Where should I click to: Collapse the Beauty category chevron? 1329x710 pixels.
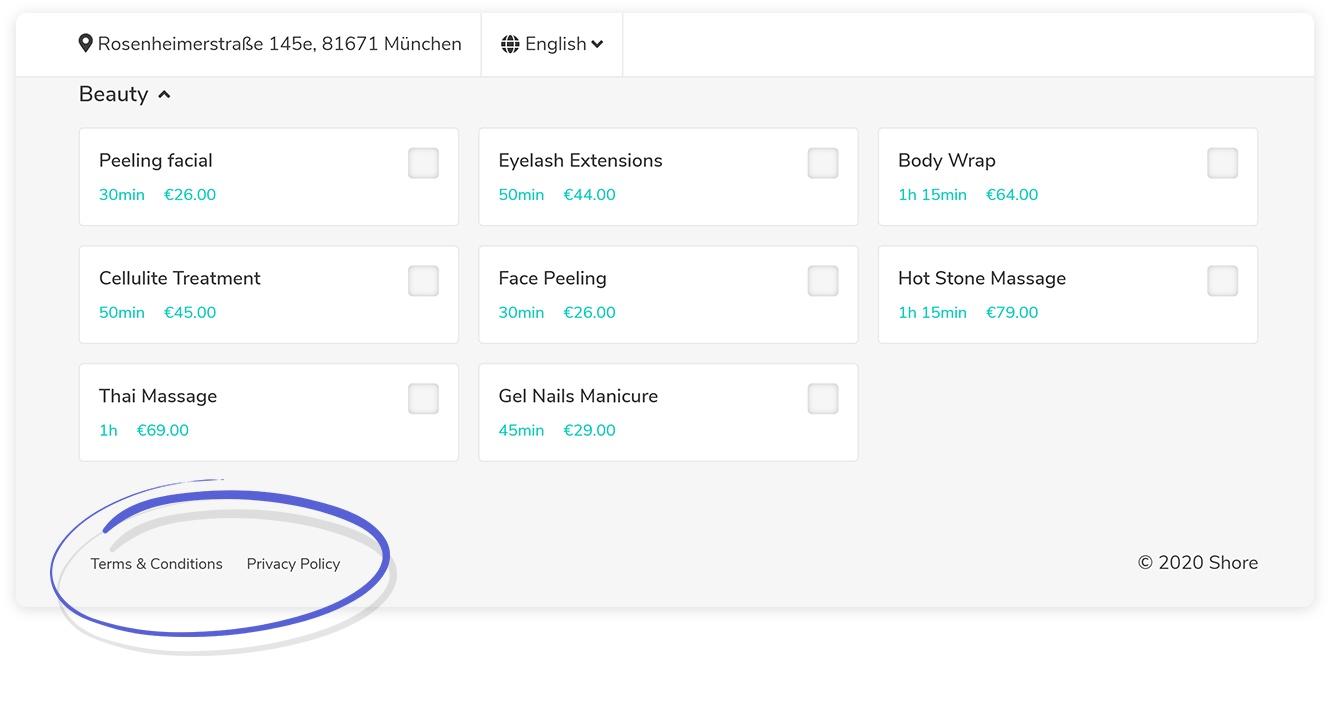(x=164, y=94)
